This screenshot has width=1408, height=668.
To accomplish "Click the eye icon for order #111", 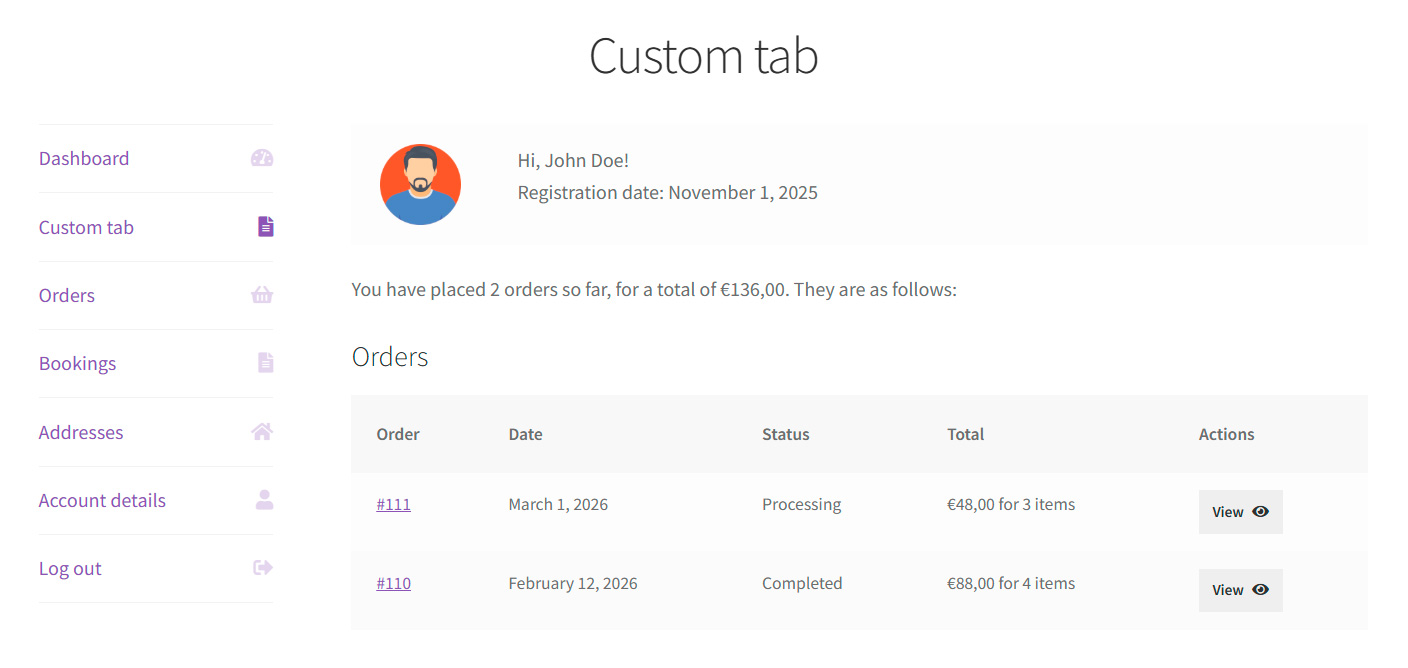I will 1260,511.
